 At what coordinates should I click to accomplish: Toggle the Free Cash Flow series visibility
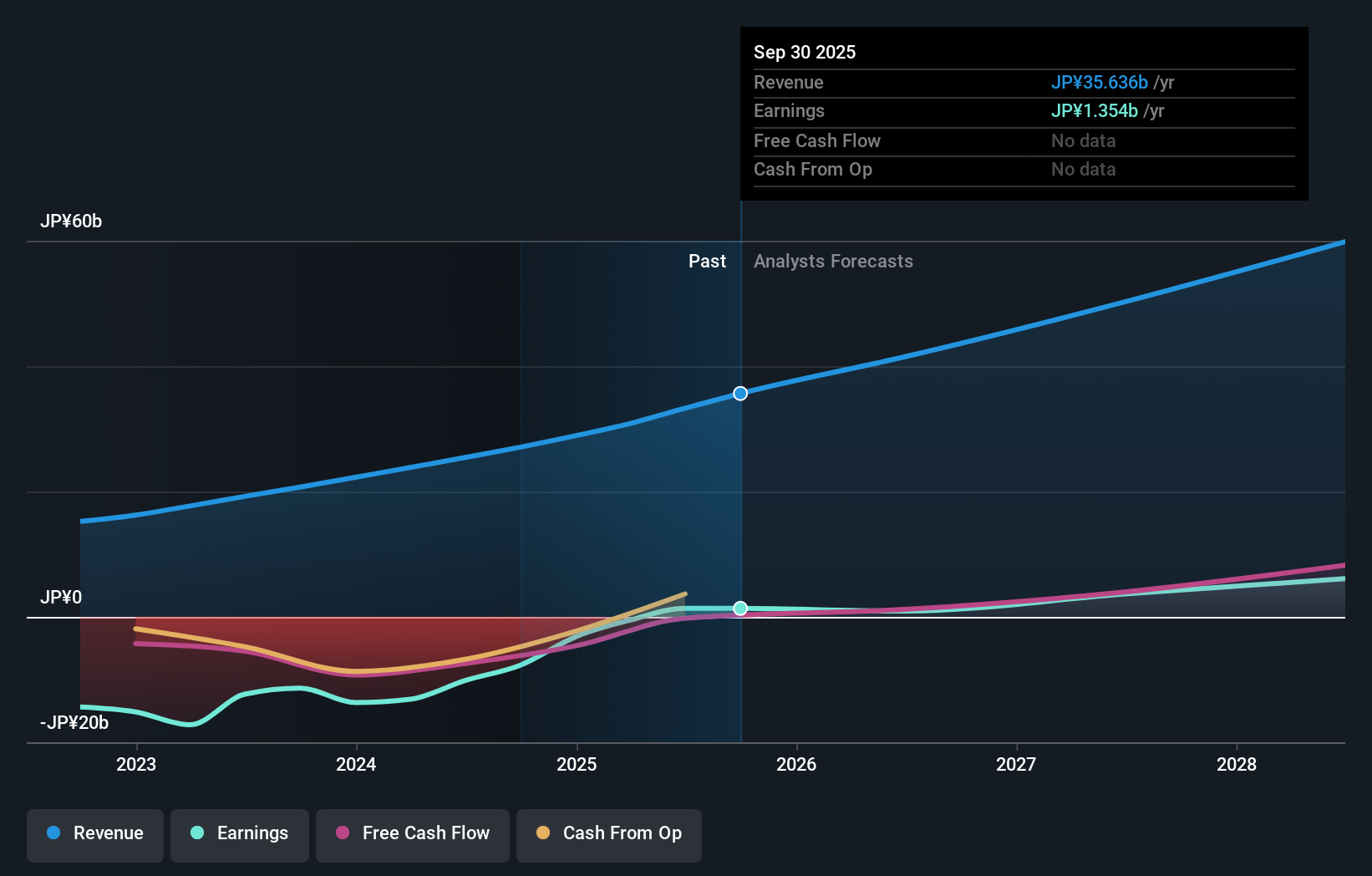coord(413,833)
